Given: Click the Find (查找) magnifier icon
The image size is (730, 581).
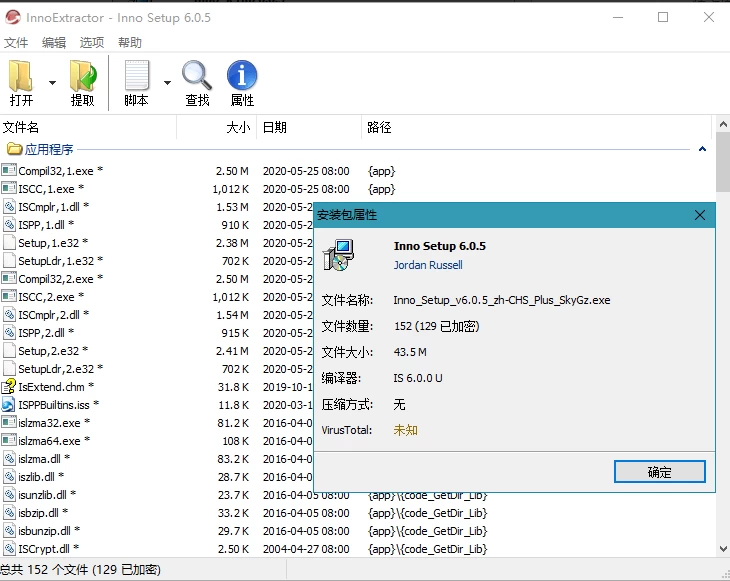Looking at the screenshot, I should pos(197,76).
